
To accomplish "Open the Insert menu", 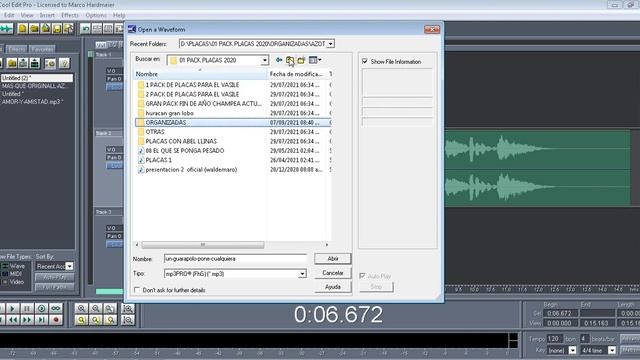I will (47, 15).
